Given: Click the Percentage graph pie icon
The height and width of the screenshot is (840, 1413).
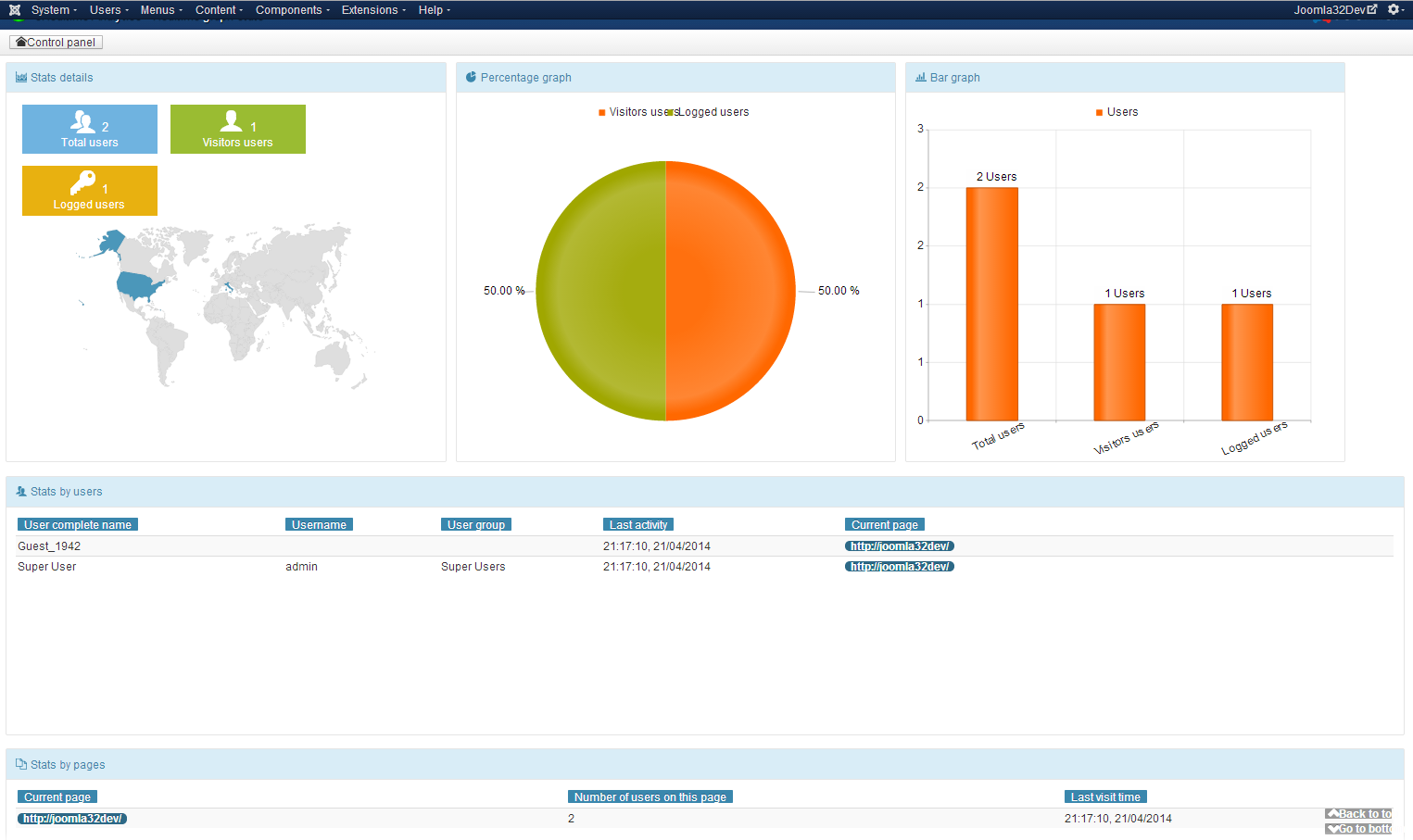Looking at the screenshot, I should pos(471,78).
